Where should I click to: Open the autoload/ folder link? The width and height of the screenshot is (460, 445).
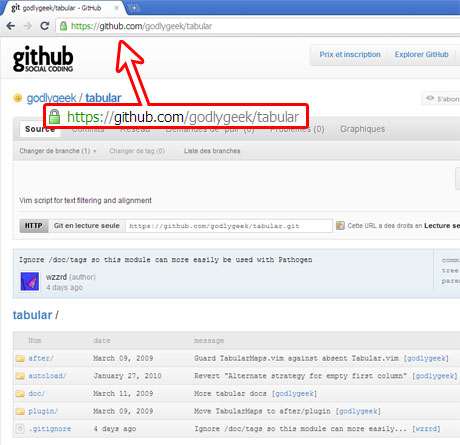[x=47, y=376]
